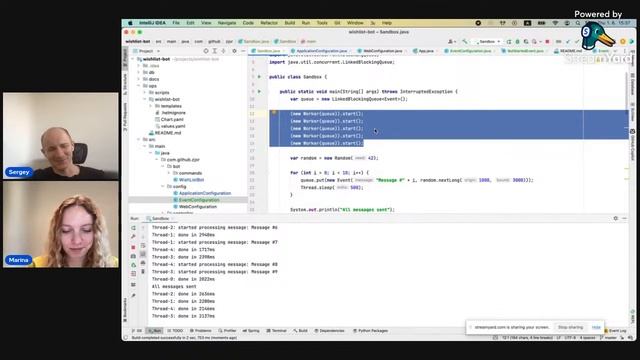The width and height of the screenshot is (640, 360).
Task: Open Git tool window at the bottom
Action: click(x=137, y=331)
